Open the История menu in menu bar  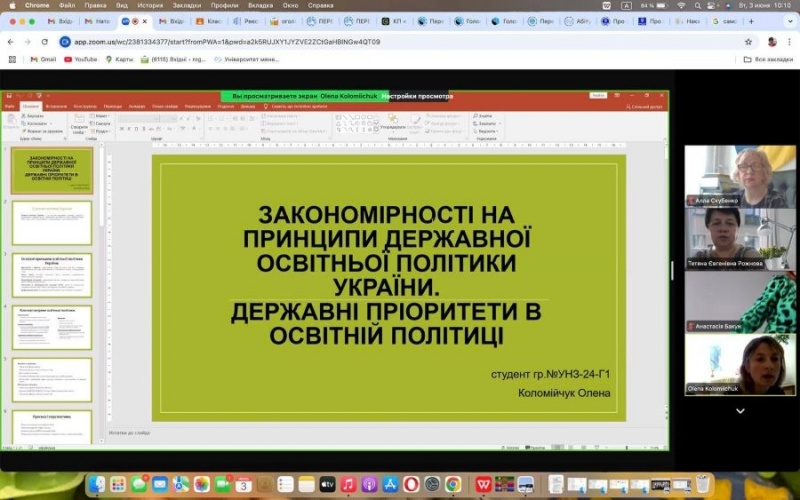point(150,5)
